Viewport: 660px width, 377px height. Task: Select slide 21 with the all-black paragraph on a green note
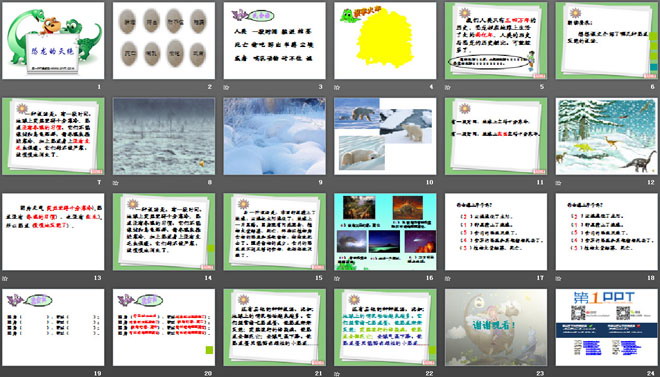point(274,327)
